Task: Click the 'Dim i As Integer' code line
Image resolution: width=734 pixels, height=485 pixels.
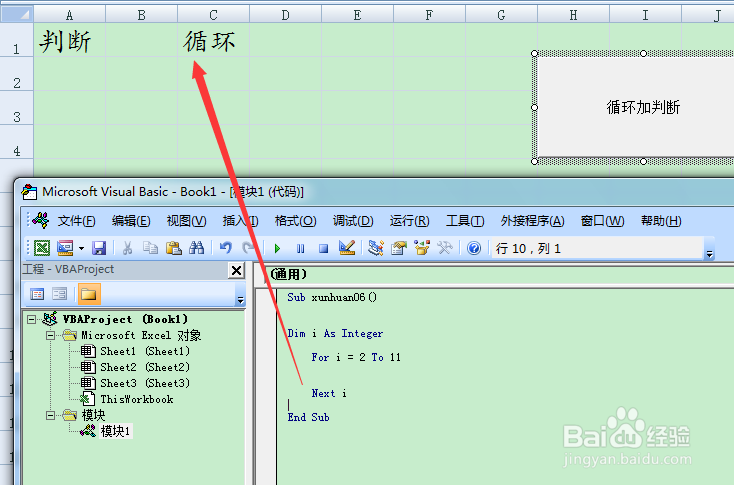Action: pyautogui.click(x=335, y=333)
